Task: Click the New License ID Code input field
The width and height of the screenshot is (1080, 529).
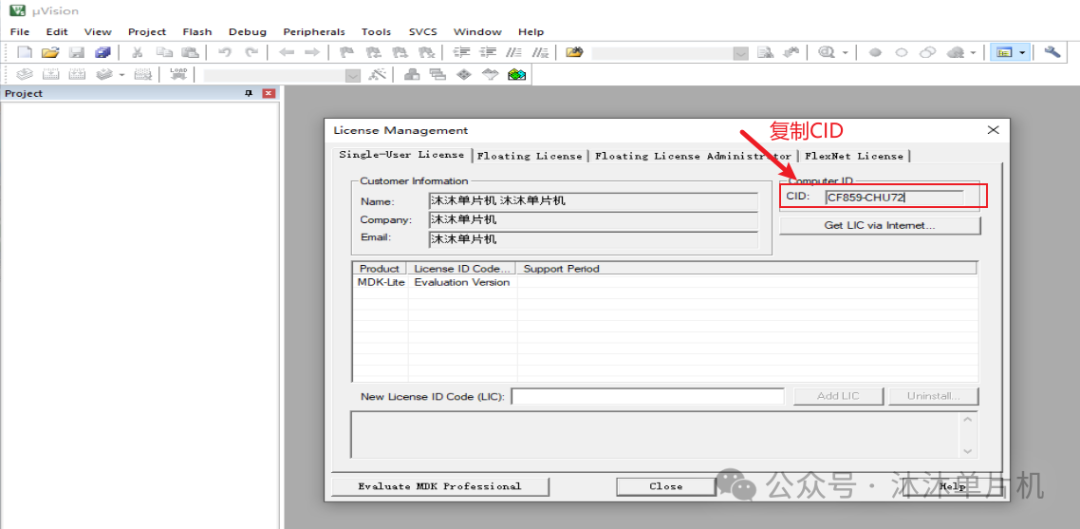Action: pyautogui.click(x=647, y=396)
